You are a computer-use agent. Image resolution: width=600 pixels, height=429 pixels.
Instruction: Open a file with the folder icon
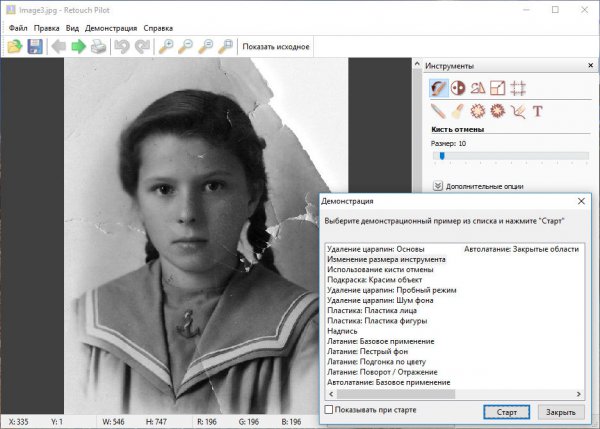(15, 47)
